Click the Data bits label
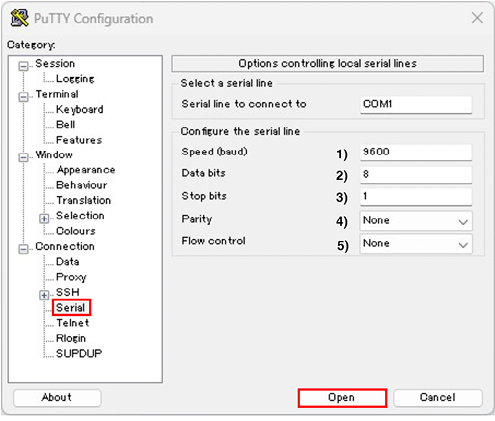Image resolution: width=495 pixels, height=421 pixels. tap(203, 173)
